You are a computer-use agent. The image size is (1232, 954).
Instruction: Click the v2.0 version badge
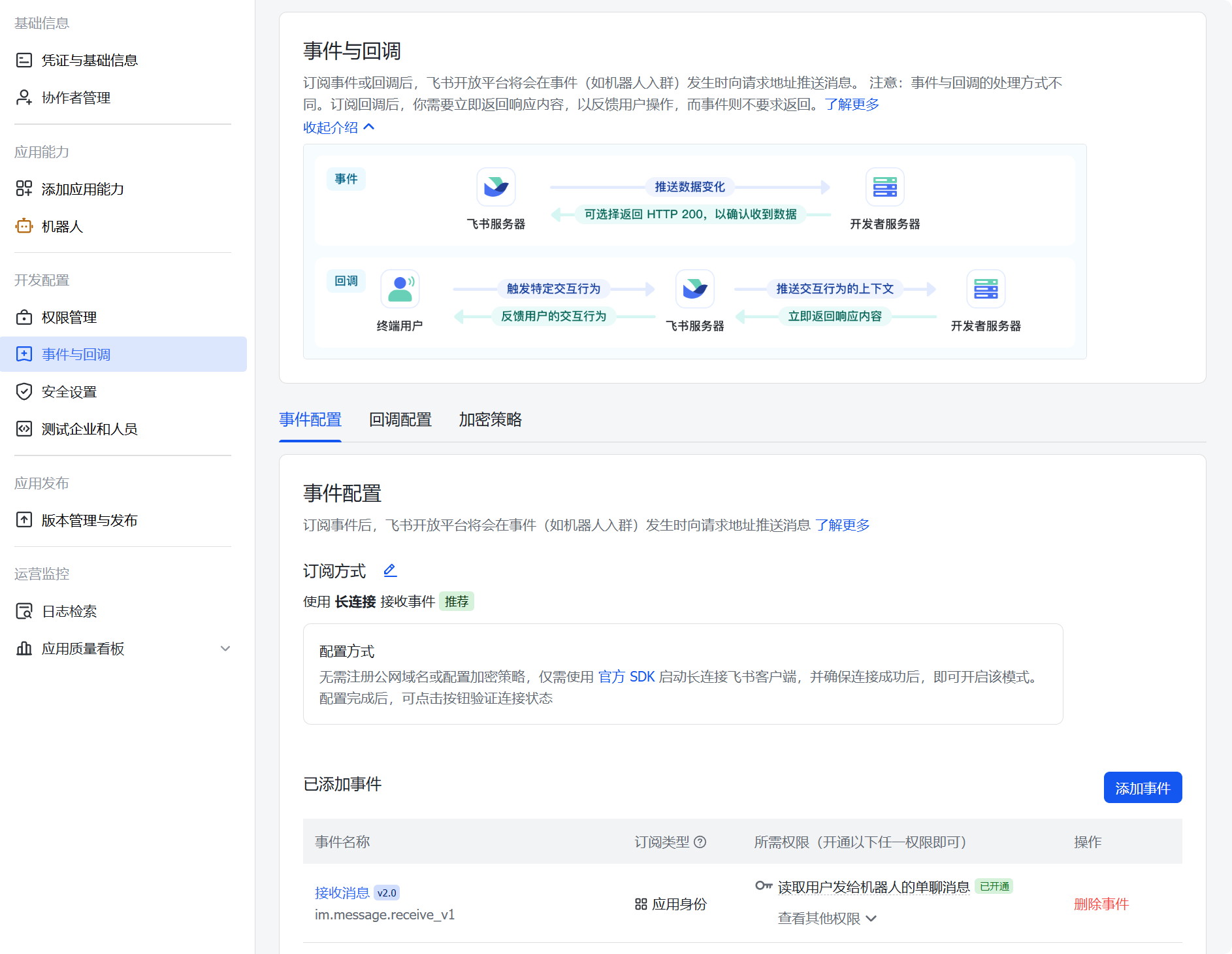(387, 893)
